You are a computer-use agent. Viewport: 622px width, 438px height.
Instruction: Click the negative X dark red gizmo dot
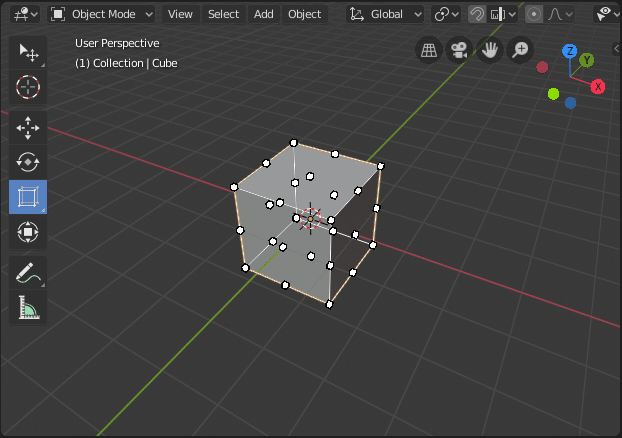pos(542,67)
